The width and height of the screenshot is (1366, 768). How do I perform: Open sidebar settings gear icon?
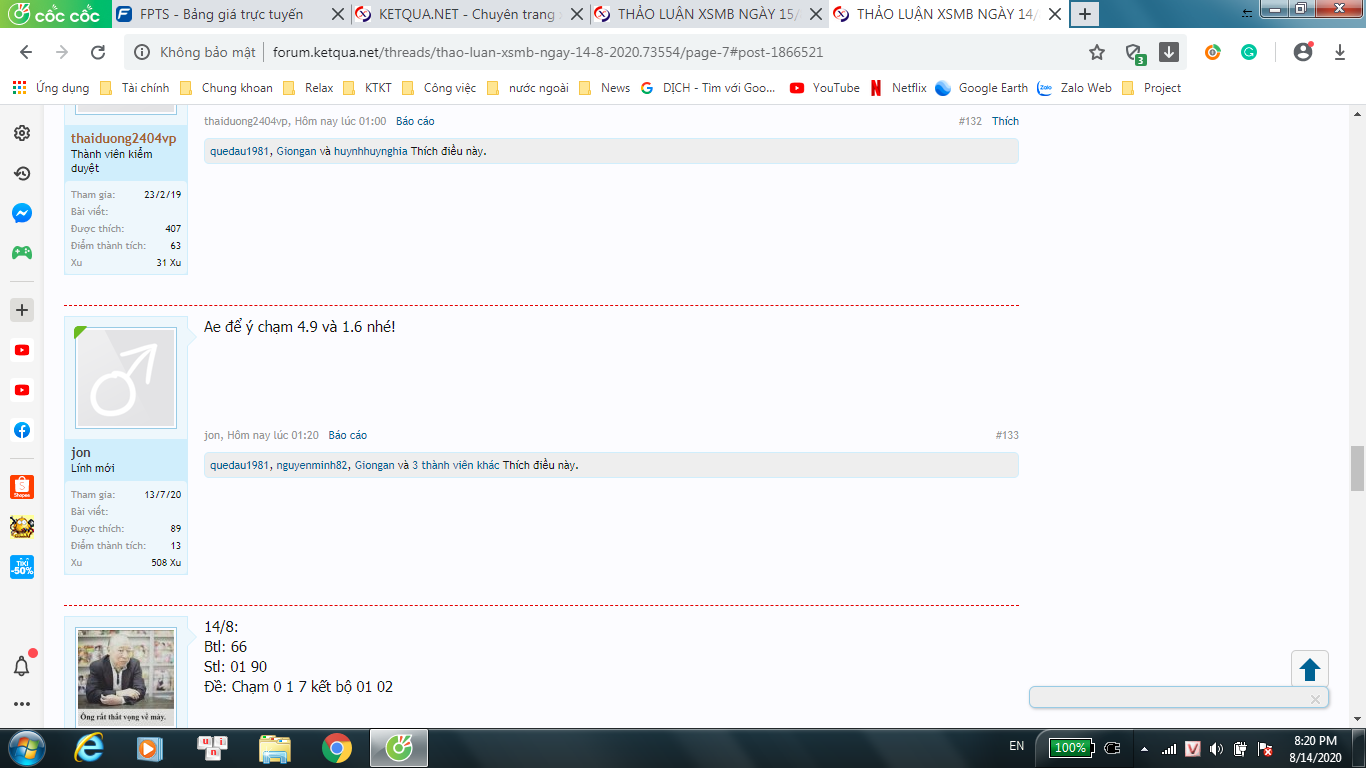click(x=21, y=133)
